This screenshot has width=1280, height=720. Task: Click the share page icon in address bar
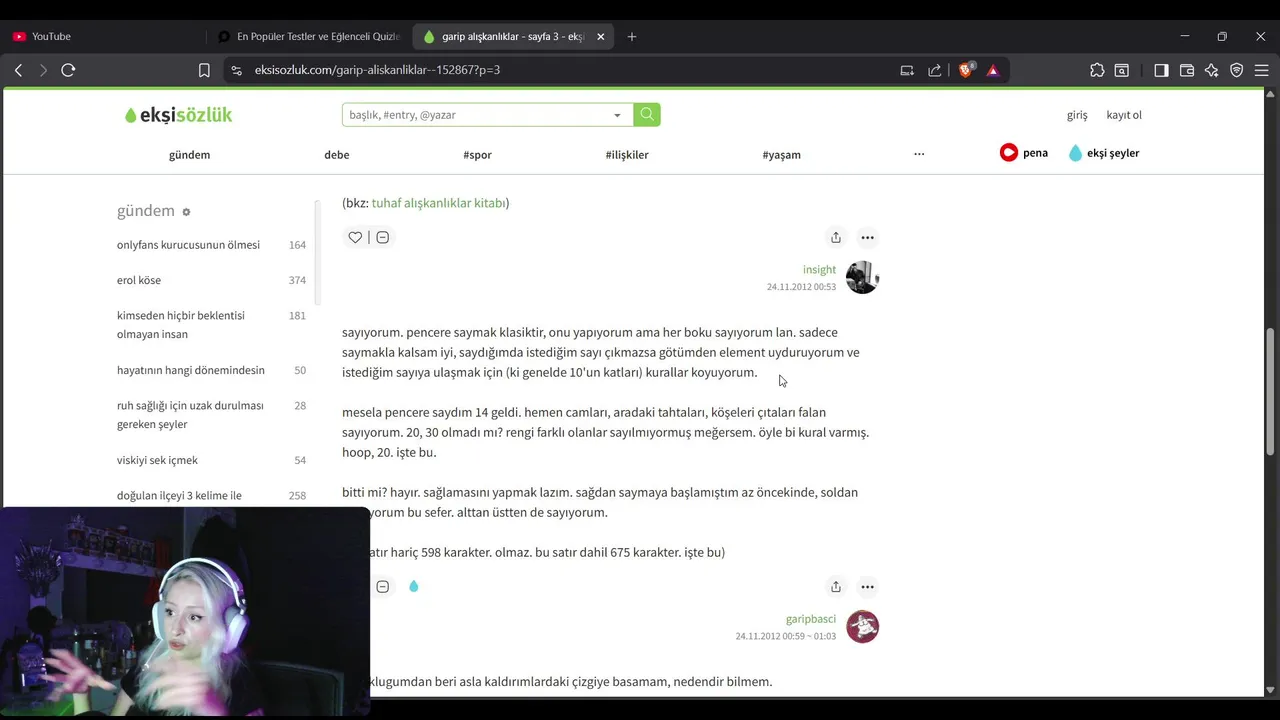pos(935,70)
